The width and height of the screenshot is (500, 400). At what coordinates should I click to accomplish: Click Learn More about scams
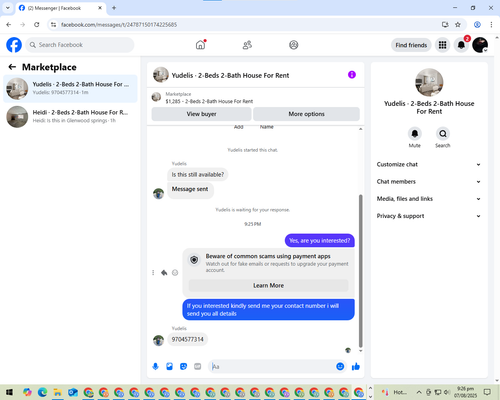point(268,286)
